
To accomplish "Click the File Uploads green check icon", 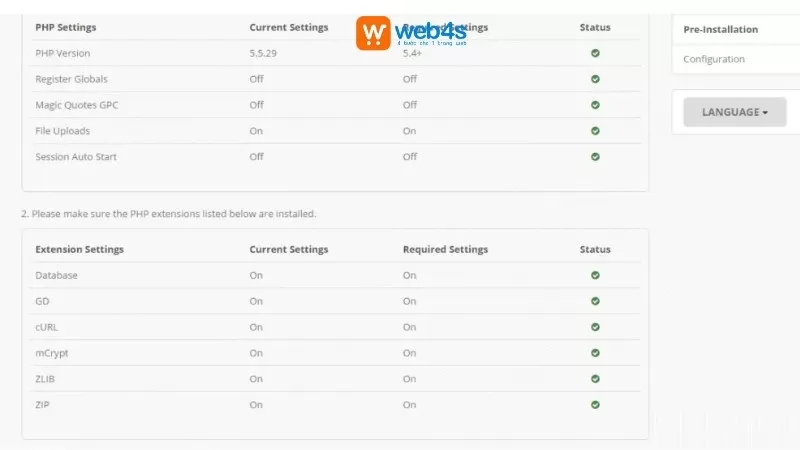I will coord(595,131).
